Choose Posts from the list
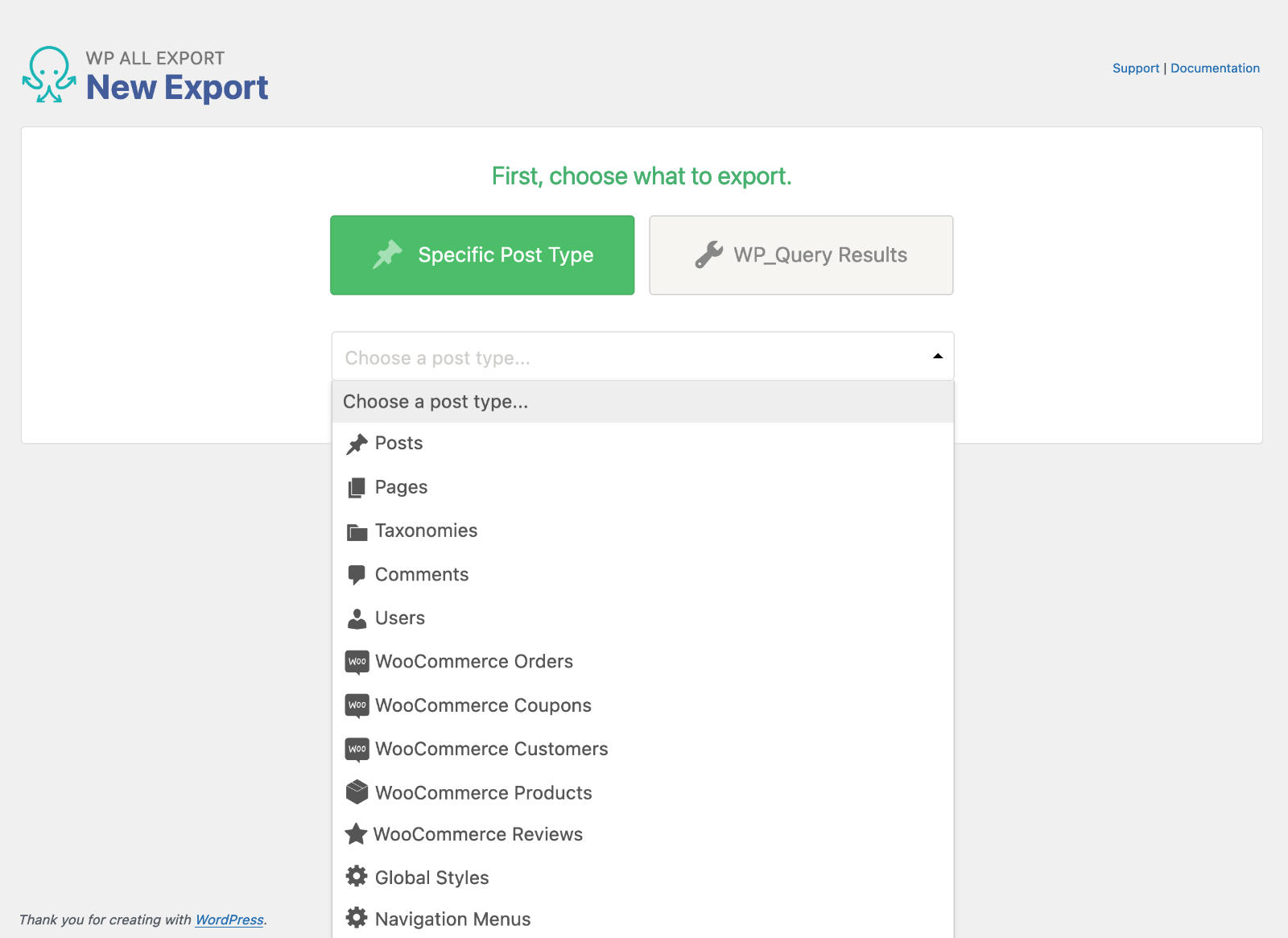The height and width of the screenshot is (938, 1288). pyautogui.click(x=642, y=444)
